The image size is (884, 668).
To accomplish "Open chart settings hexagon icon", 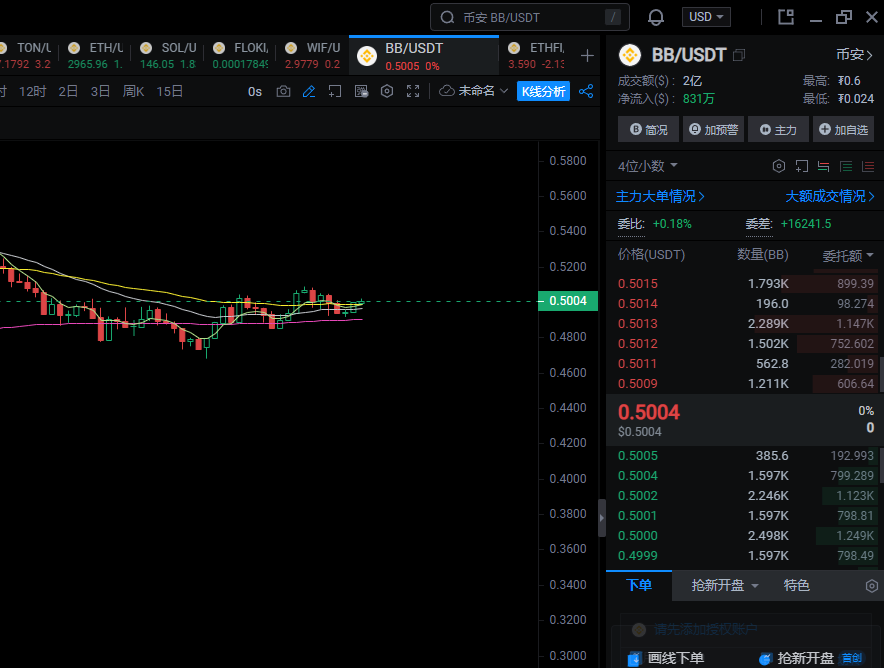I will pyautogui.click(x=387, y=91).
